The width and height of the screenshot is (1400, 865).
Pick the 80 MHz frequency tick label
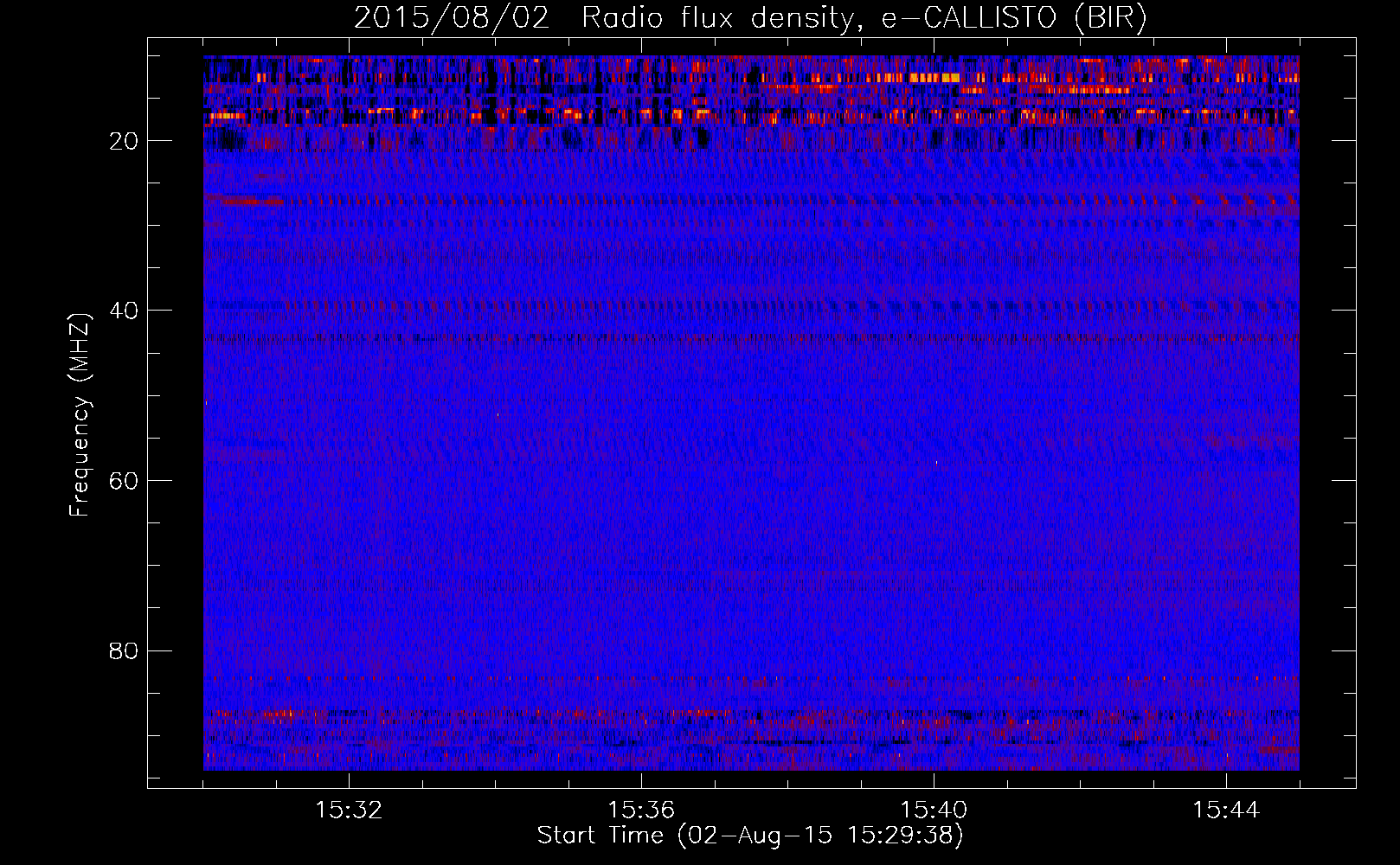[124, 650]
